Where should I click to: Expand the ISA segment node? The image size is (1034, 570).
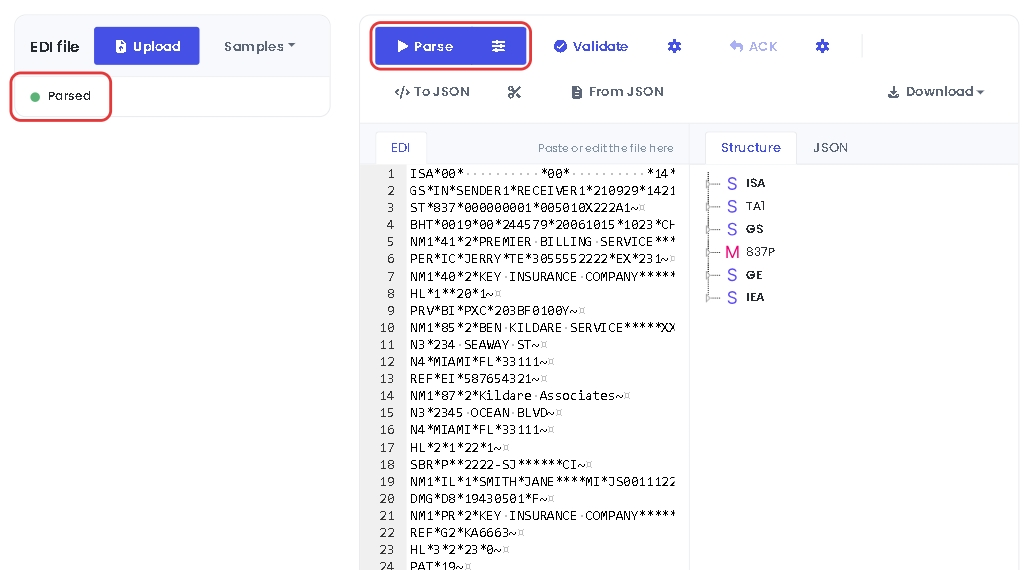[708, 183]
